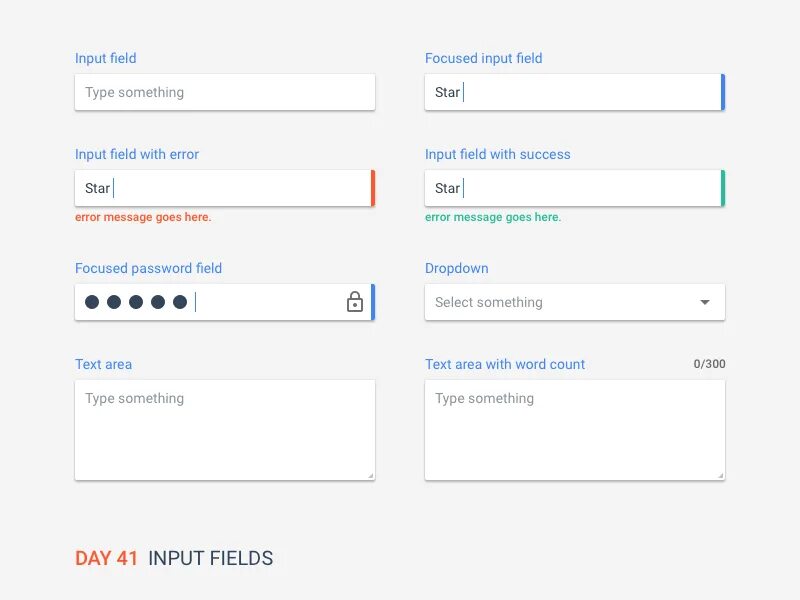
Task: Click the 'Focused password field' label
Action: tap(148, 268)
